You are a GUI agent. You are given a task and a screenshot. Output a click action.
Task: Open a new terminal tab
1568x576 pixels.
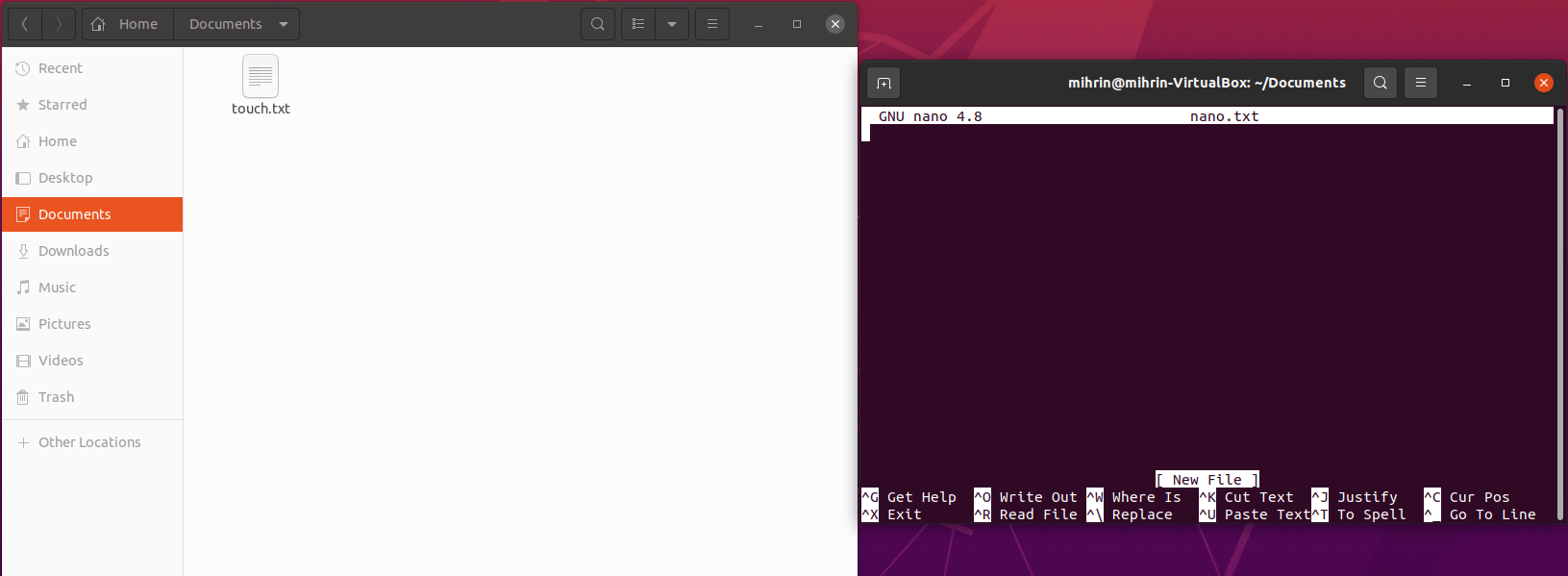click(x=884, y=83)
